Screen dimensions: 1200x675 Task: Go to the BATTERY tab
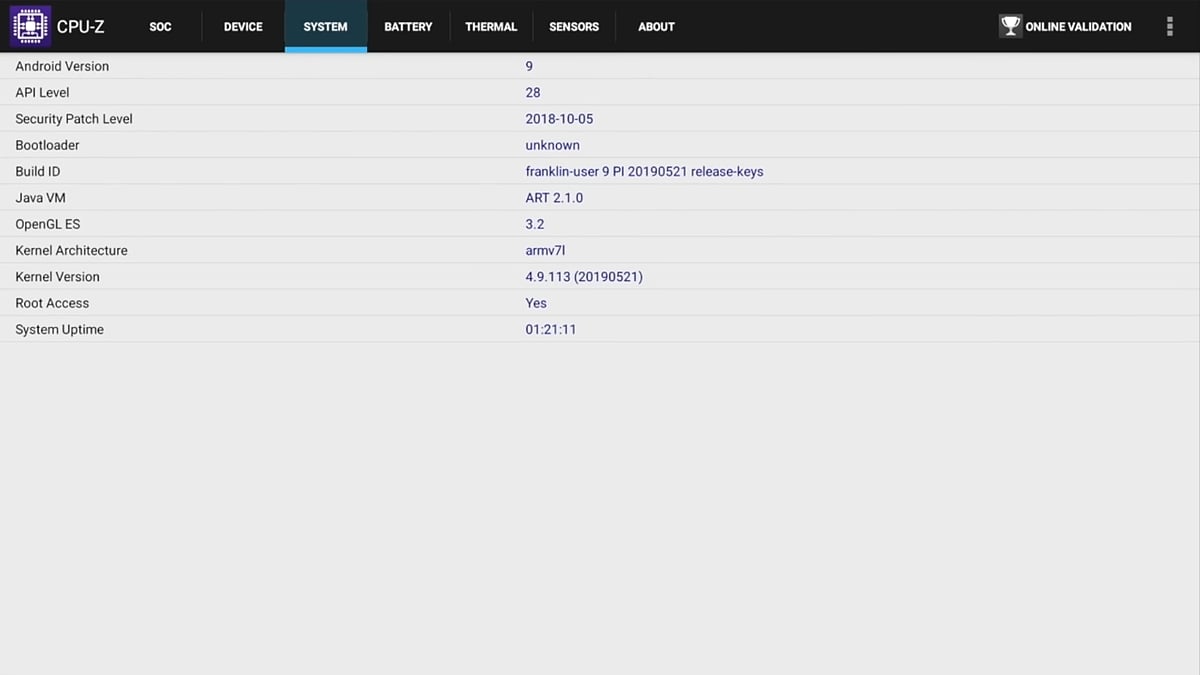[x=408, y=27]
